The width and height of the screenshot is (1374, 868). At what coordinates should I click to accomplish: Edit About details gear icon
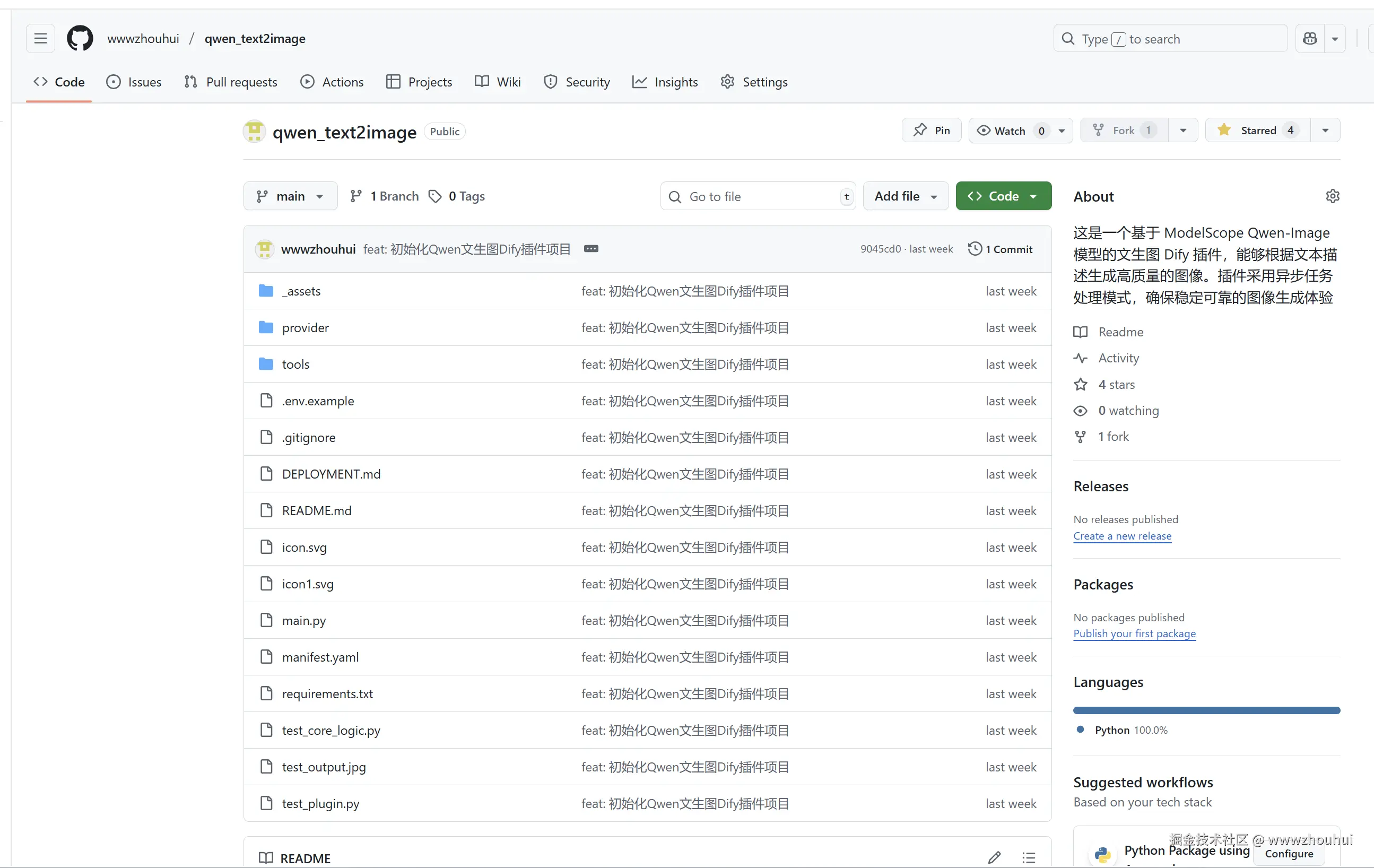pos(1332,196)
